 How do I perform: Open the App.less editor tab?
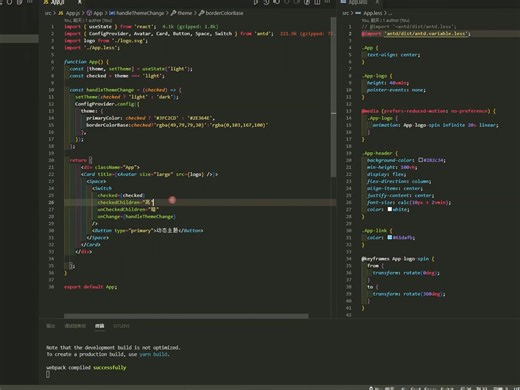(x=358, y=2)
